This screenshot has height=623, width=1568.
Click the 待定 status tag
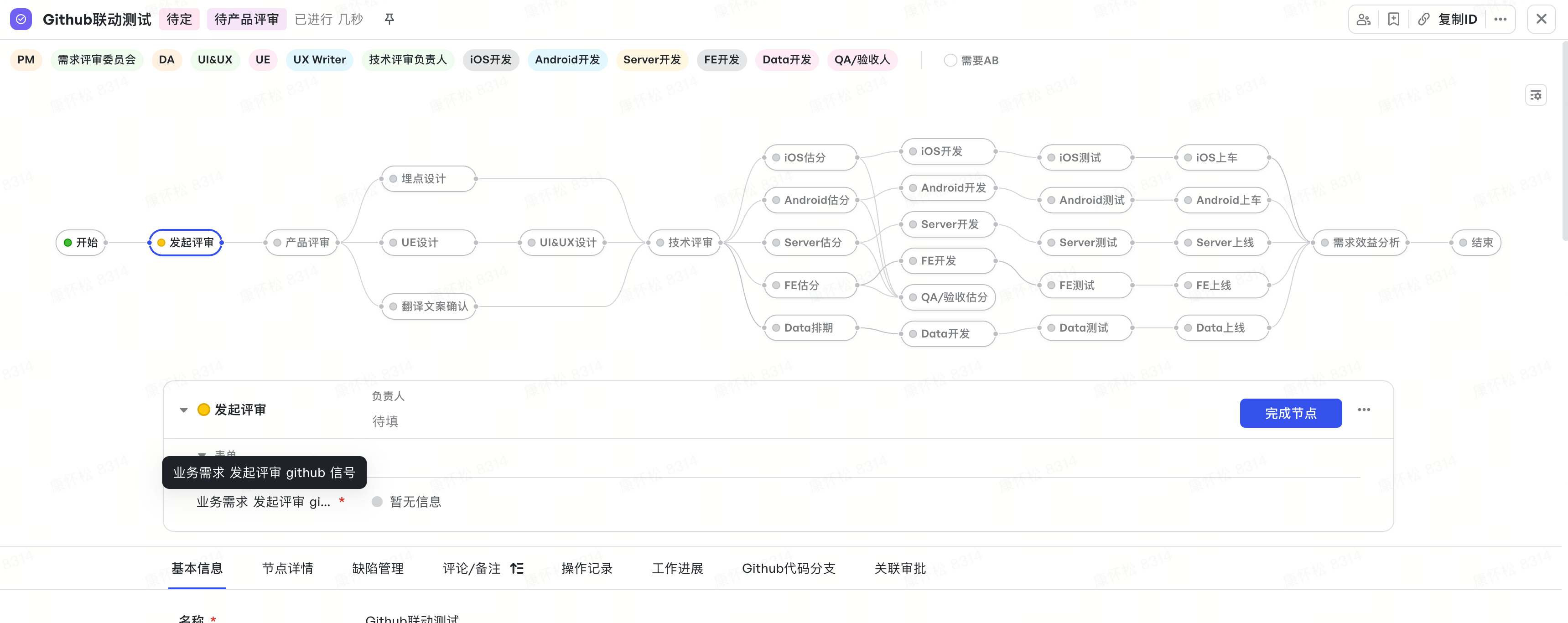pos(180,20)
